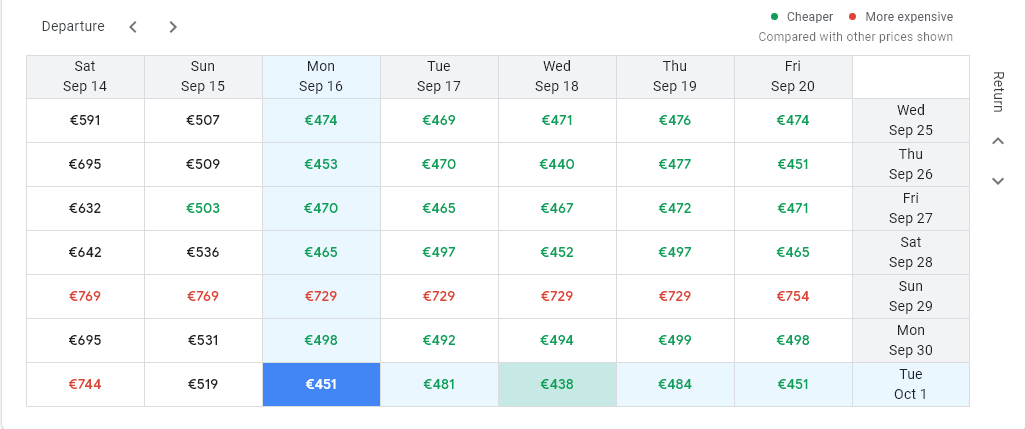Screen dimensions: 1025x429
Task: Select the €476 Thursday Sep 19 fare
Action: (675, 120)
